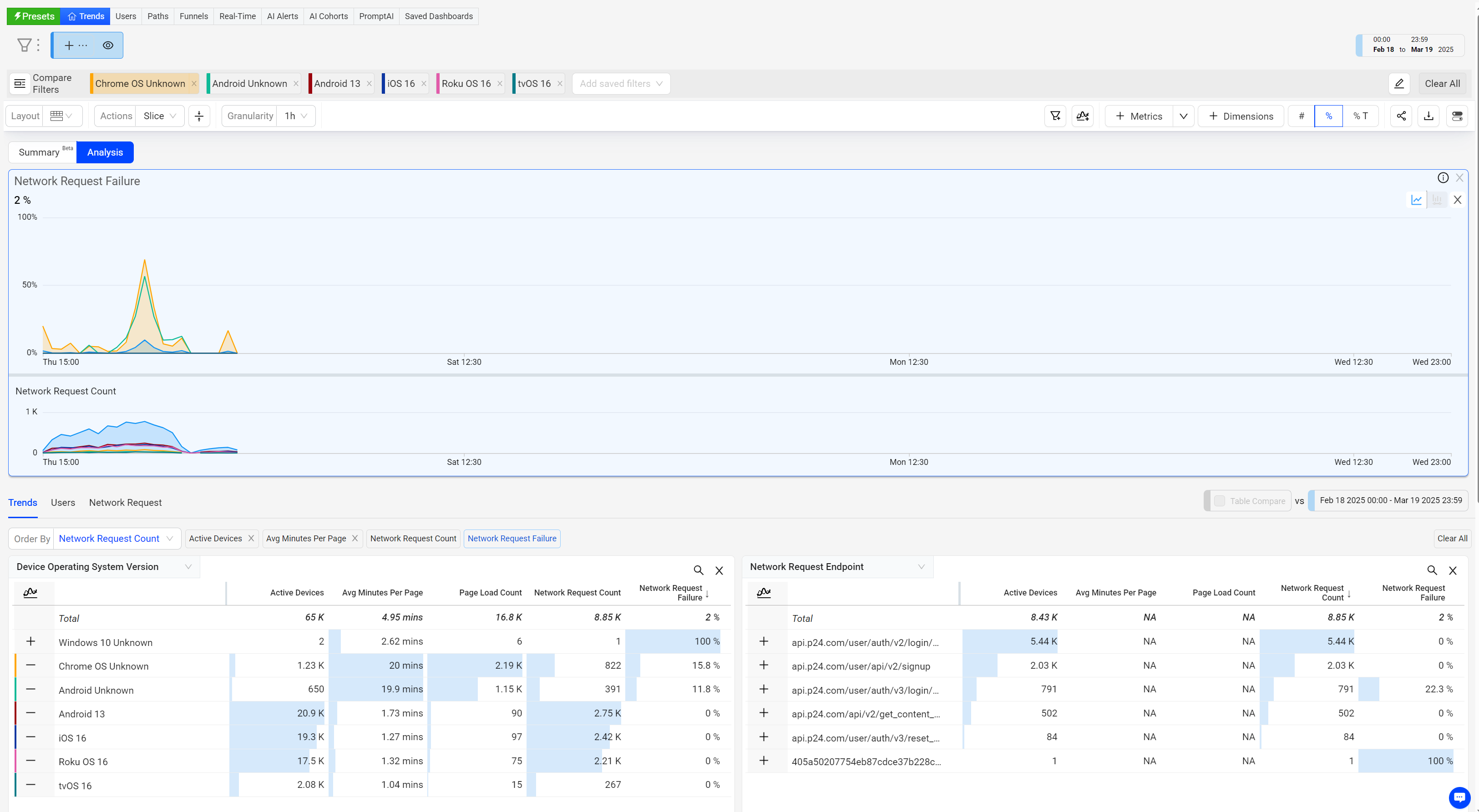Expand the Add saved filters dropdown
The image size is (1479, 812).
coord(621,84)
